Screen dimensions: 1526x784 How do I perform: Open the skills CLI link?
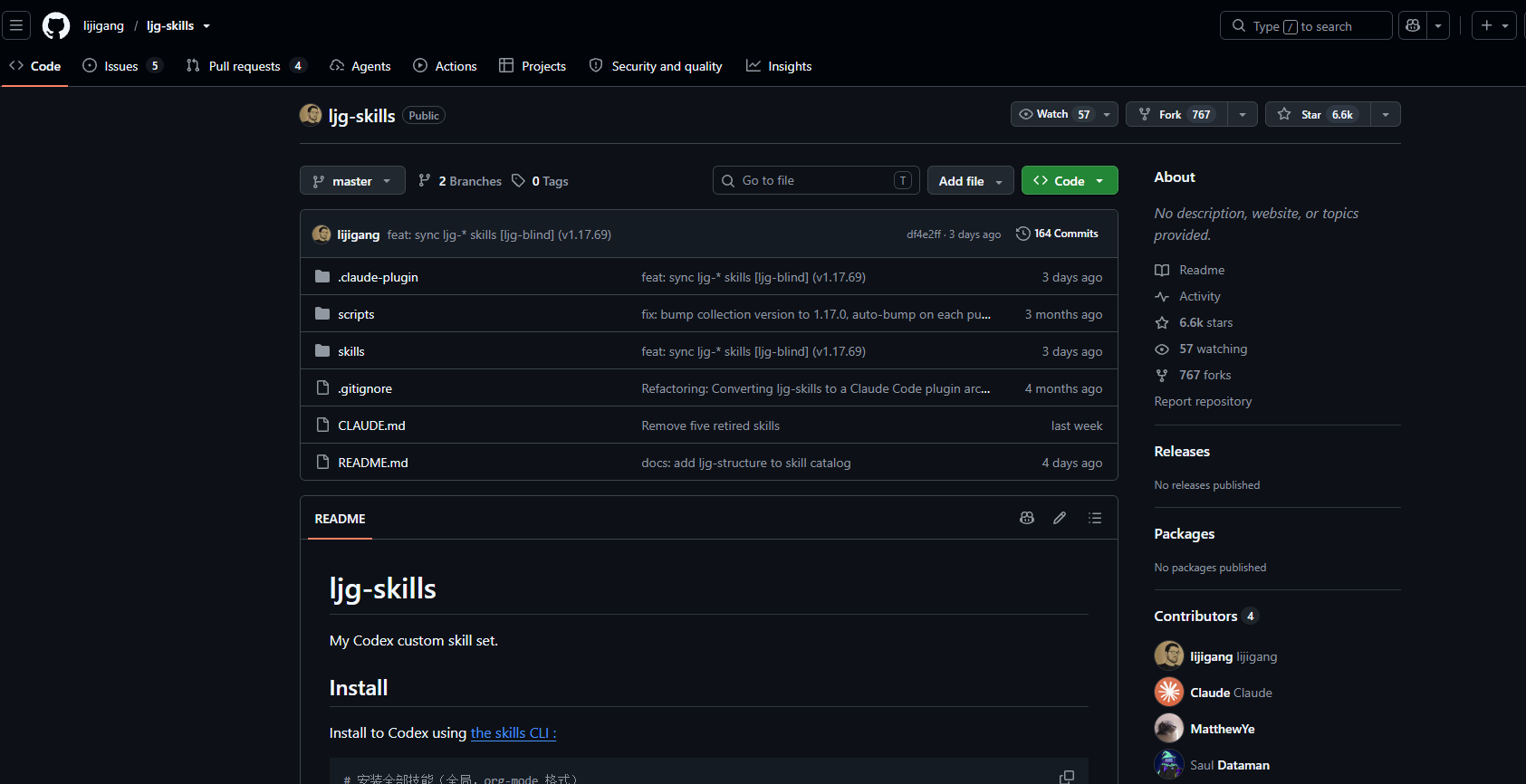tap(513, 733)
